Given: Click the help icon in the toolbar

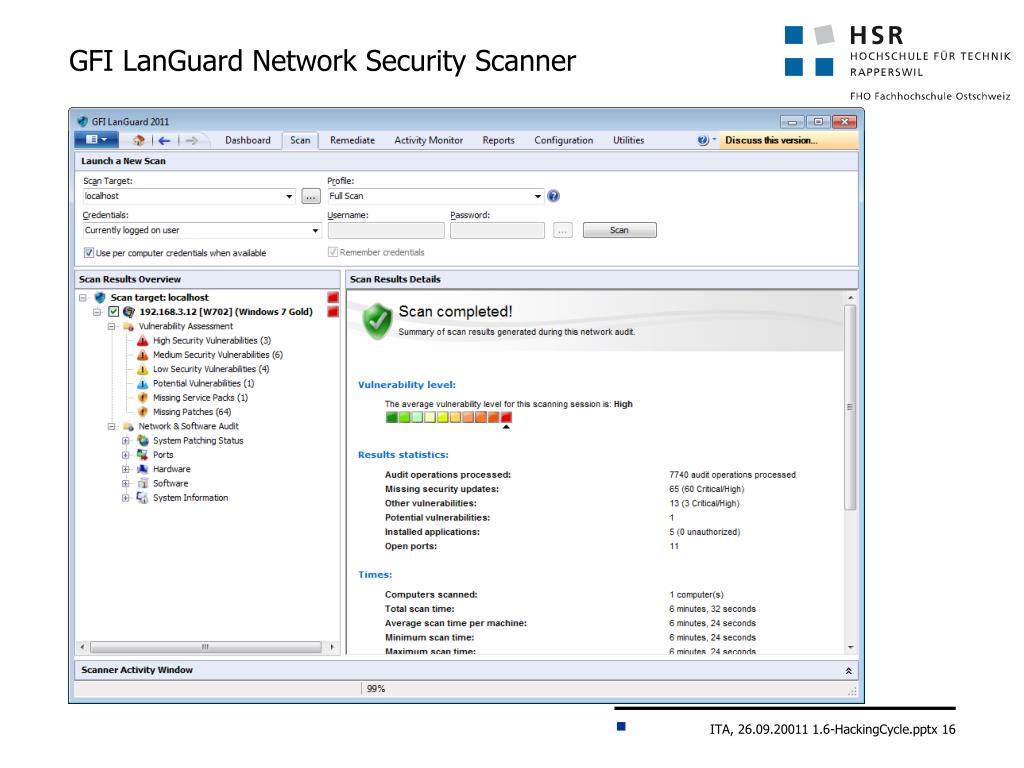Looking at the screenshot, I should 703,140.
